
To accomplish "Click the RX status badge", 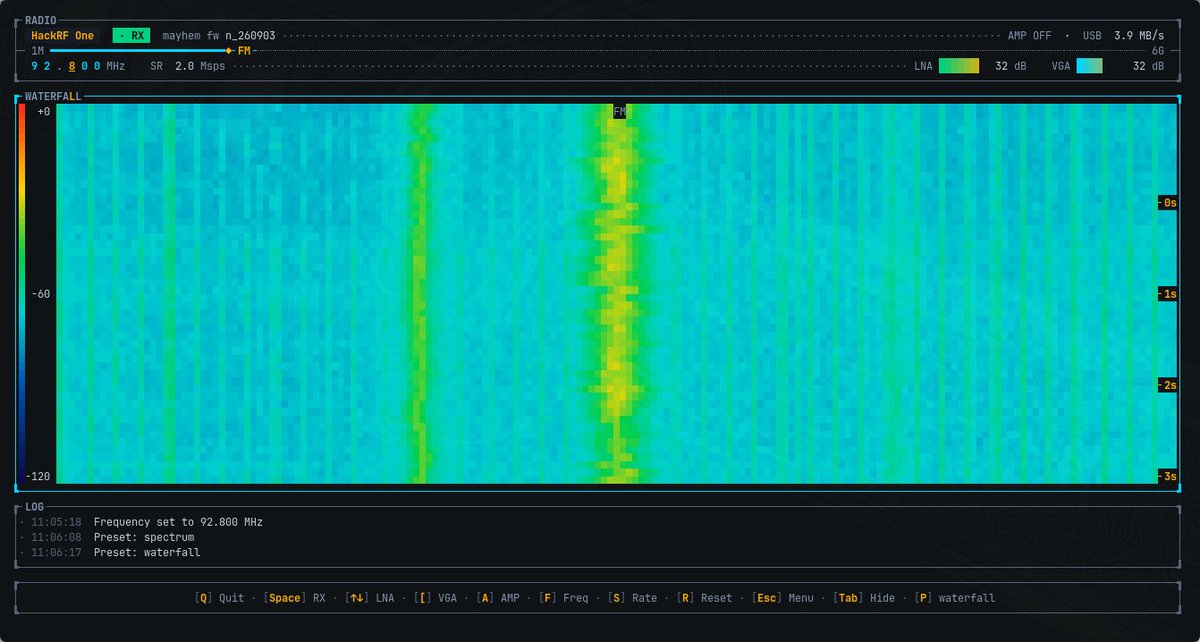I will coord(131,35).
